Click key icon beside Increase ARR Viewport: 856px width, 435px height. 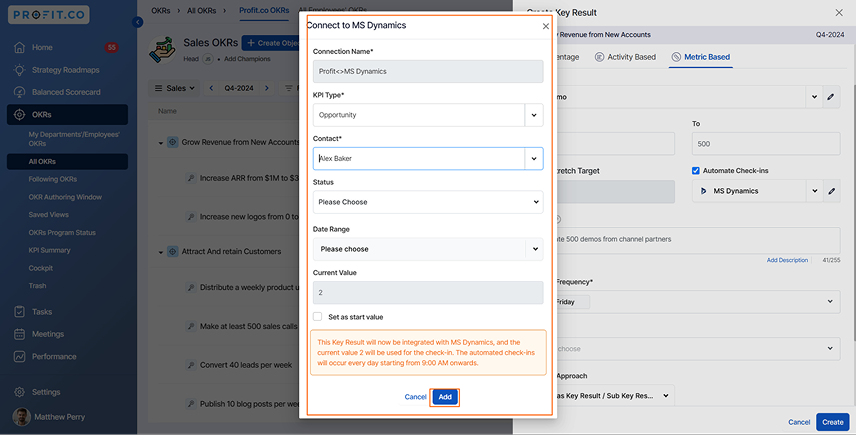click(x=191, y=178)
